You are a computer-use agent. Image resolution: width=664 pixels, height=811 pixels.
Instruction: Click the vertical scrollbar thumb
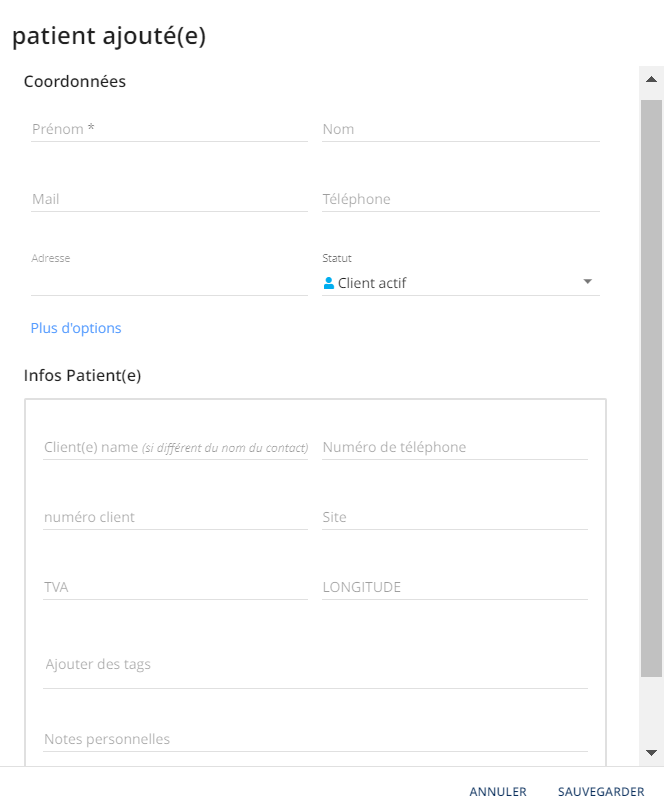[x=652, y=388]
